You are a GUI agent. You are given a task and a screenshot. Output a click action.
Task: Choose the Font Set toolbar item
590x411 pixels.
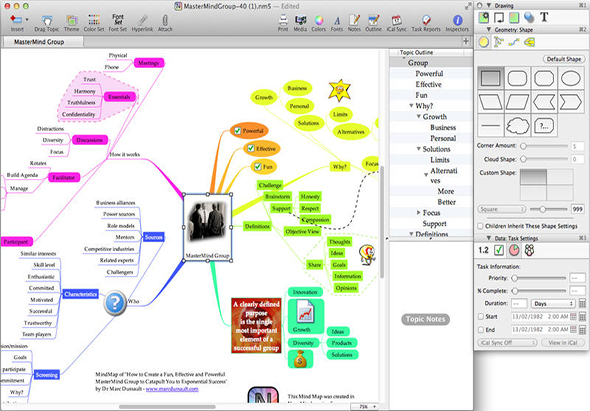click(118, 23)
